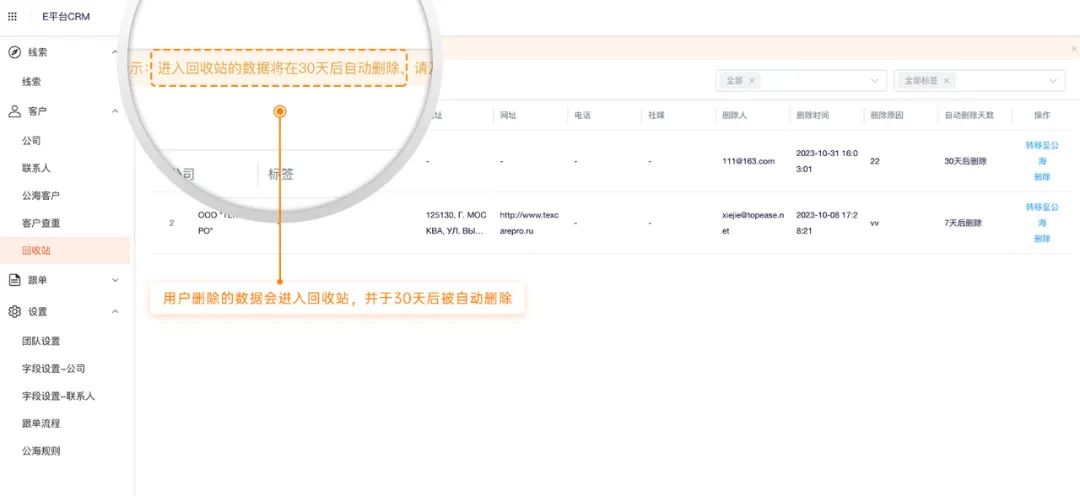The height and width of the screenshot is (496, 1080).
Task: Click the deletion reason cell vv
Action: (875, 223)
